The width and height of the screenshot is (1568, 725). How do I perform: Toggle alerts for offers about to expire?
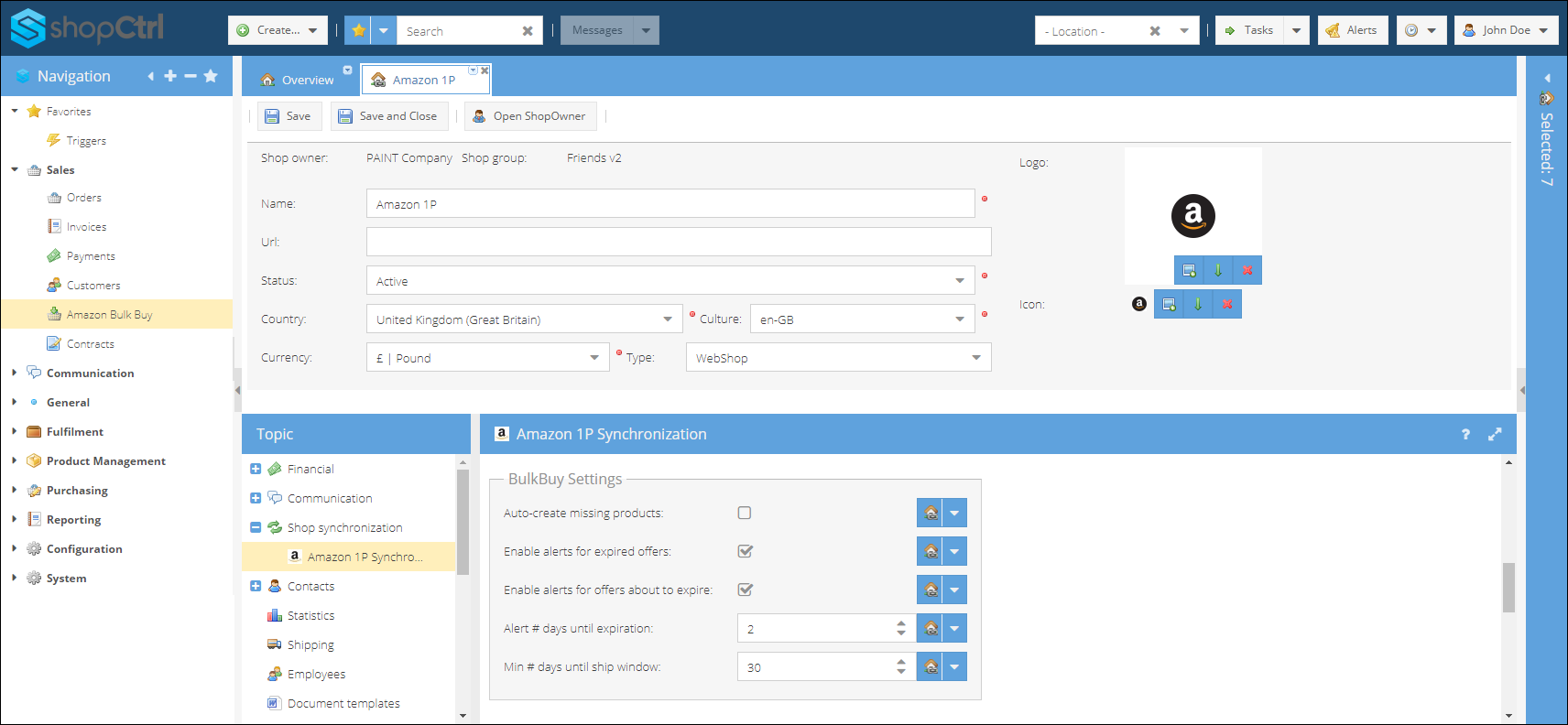click(745, 590)
